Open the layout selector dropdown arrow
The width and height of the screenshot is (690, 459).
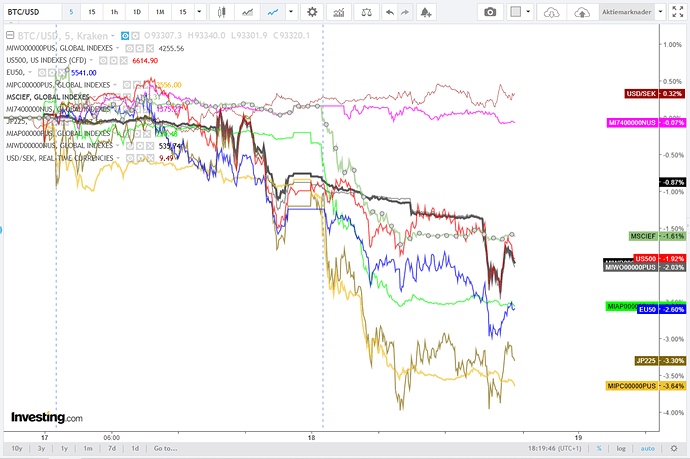click(528, 12)
